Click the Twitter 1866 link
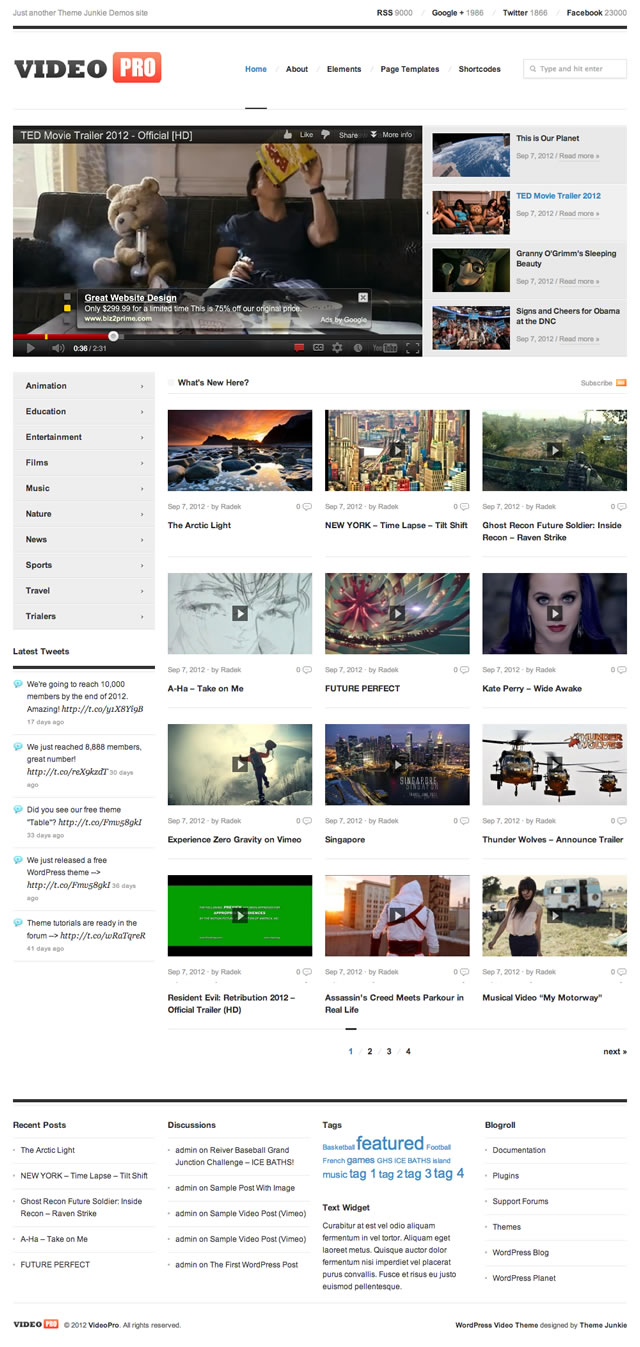 pyautogui.click(x=525, y=13)
